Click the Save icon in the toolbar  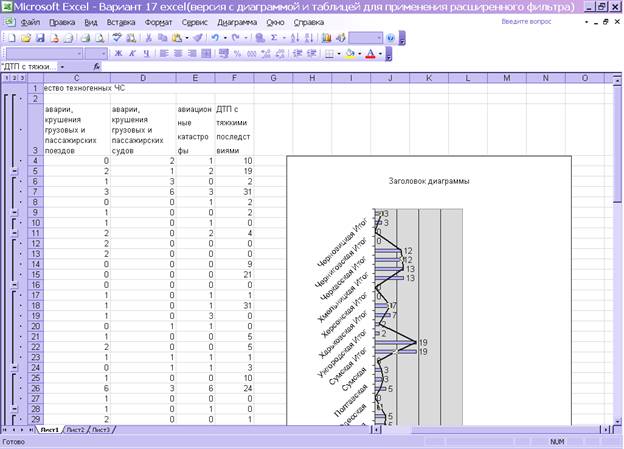coord(41,37)
